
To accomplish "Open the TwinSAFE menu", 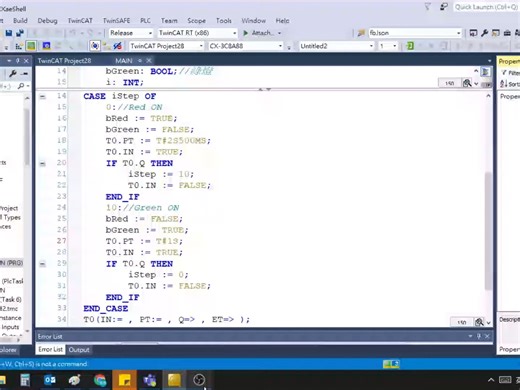I will coord(116,21).
